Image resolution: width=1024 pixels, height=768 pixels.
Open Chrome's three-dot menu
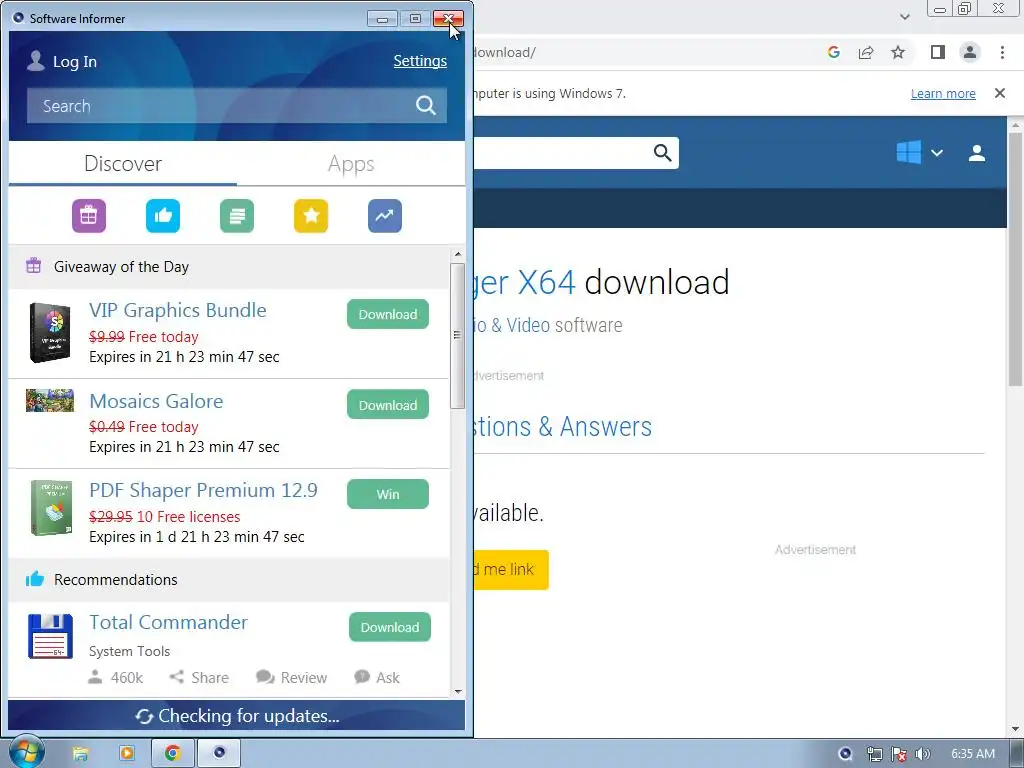point(1002,52)
